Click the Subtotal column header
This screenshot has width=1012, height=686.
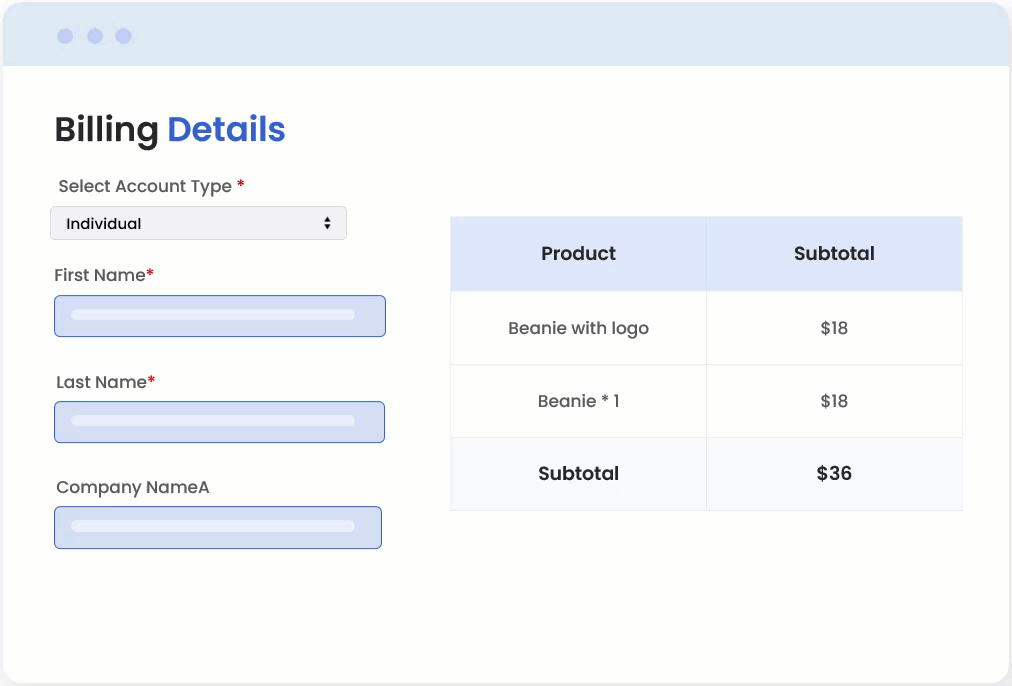click(834, 254)
